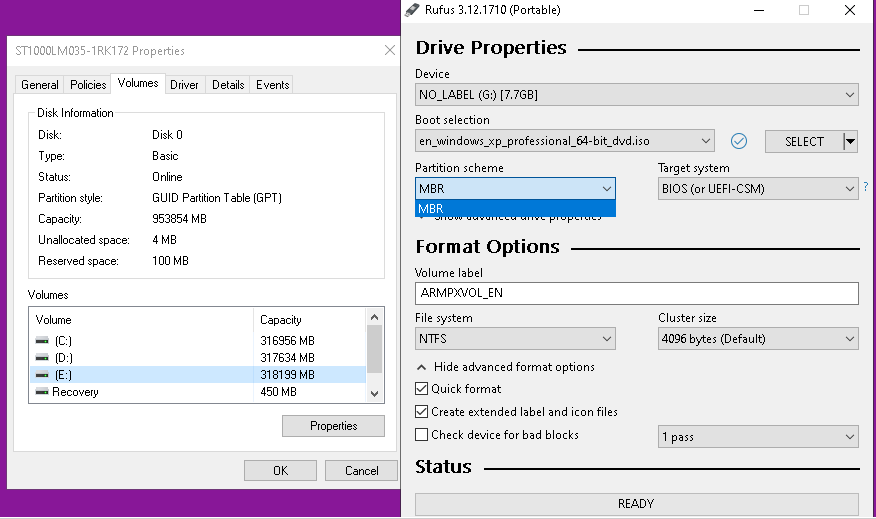Image resolution: width=876 pixels, height=519 pixels.
Task: Switch to the Policies tab
Action: (88, 84)
